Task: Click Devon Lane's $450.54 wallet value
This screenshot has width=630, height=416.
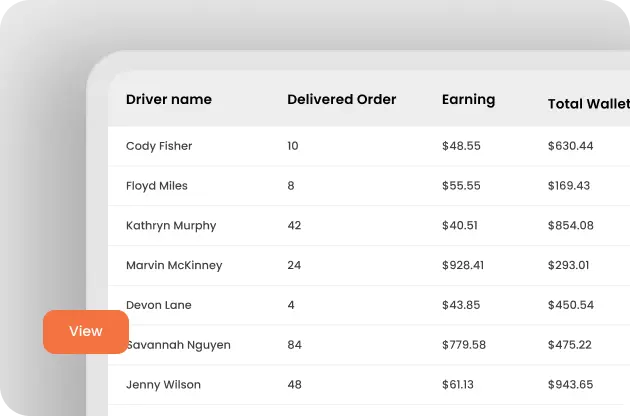Action: (x=571, y=305)
